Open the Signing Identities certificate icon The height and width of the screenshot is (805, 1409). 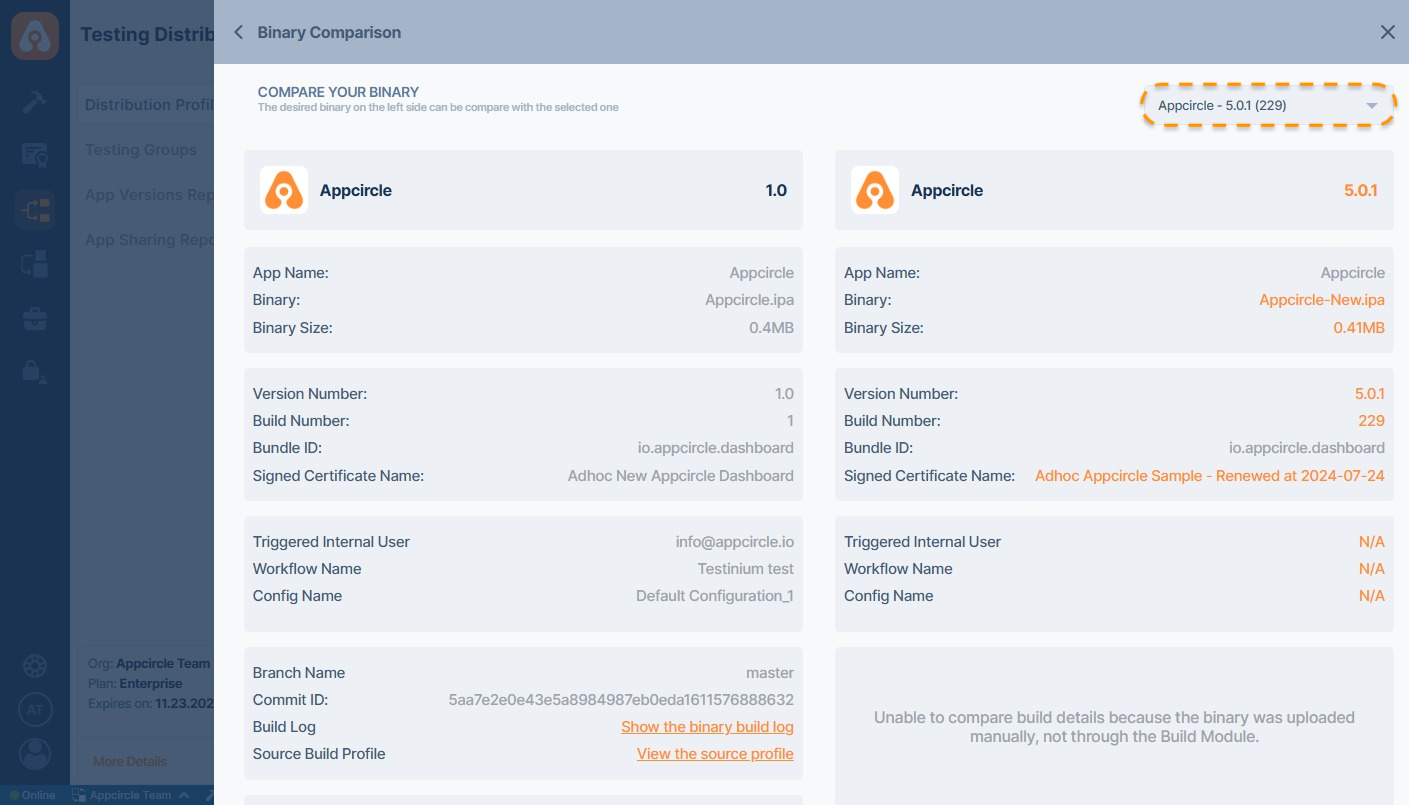tap(35, 155)
